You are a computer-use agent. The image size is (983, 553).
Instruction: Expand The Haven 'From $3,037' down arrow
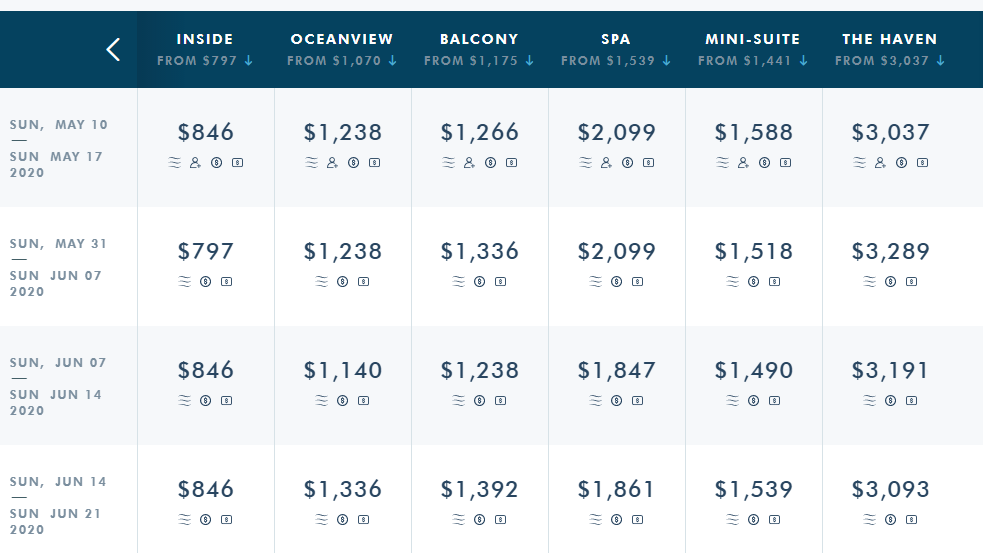939,61
